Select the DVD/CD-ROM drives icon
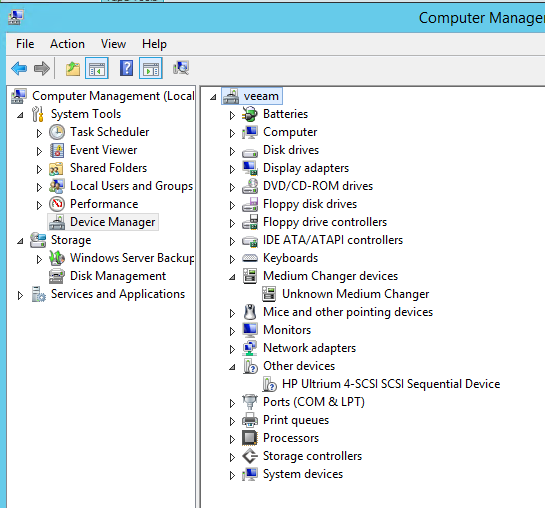545x508 pixels. 250,186
